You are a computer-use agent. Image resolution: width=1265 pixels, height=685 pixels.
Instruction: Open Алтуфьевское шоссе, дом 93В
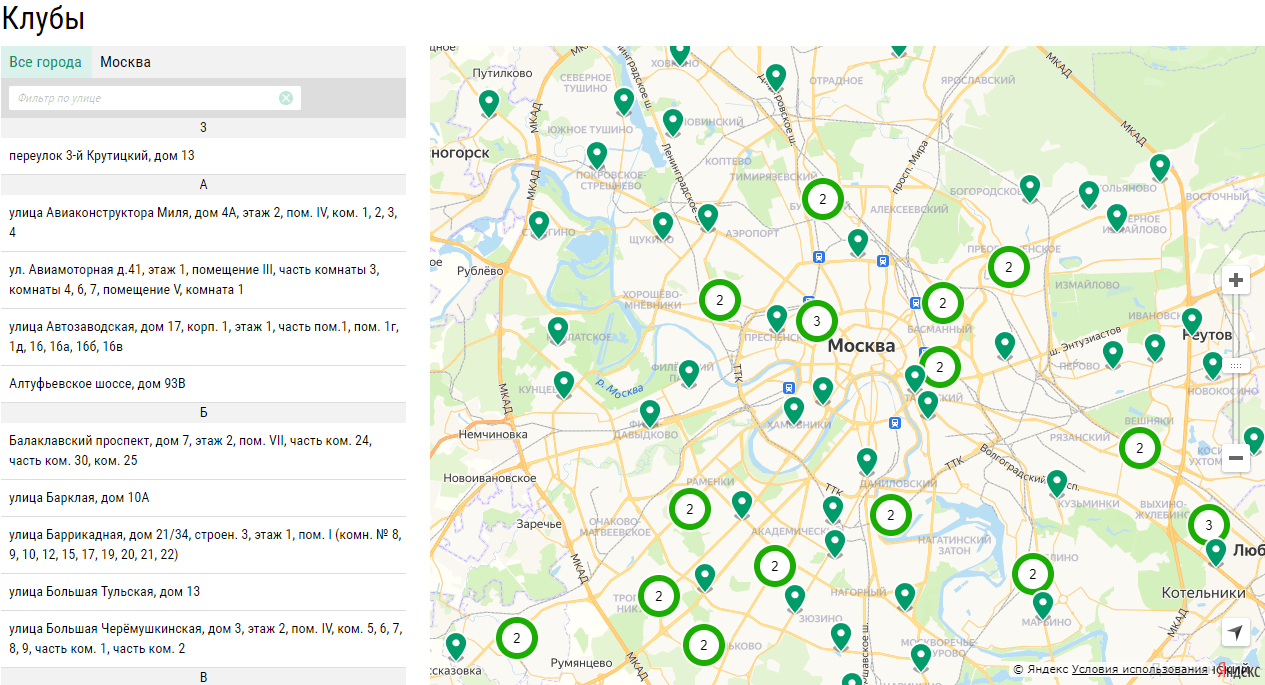click(x=203, y=384)
